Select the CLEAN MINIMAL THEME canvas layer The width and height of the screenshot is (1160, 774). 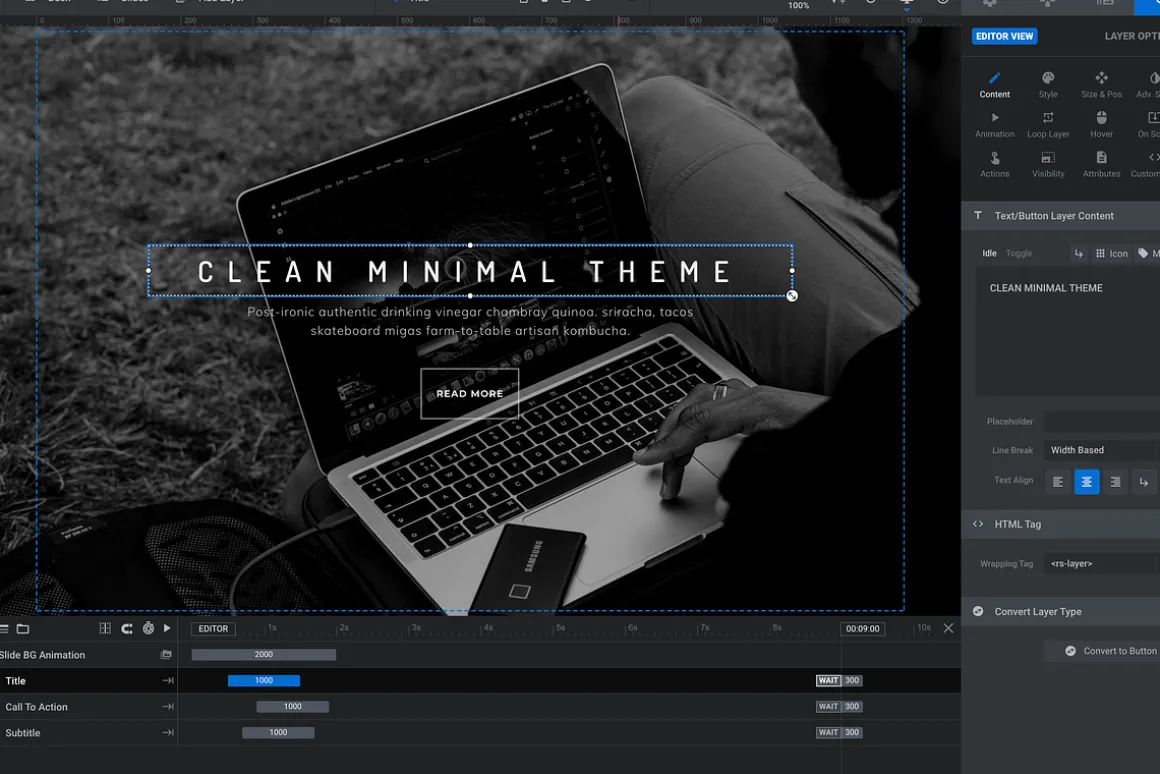(x=470, y=271)
